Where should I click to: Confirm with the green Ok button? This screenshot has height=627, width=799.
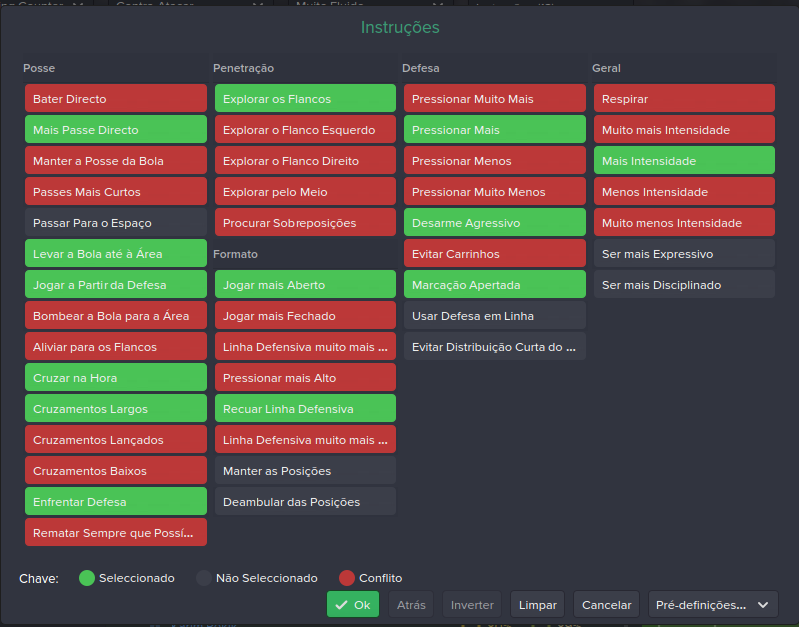353,605
